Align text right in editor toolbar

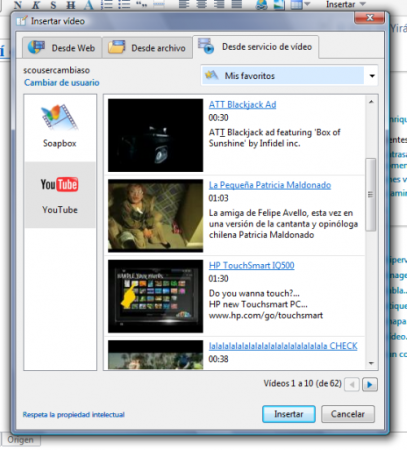[219, 4]
